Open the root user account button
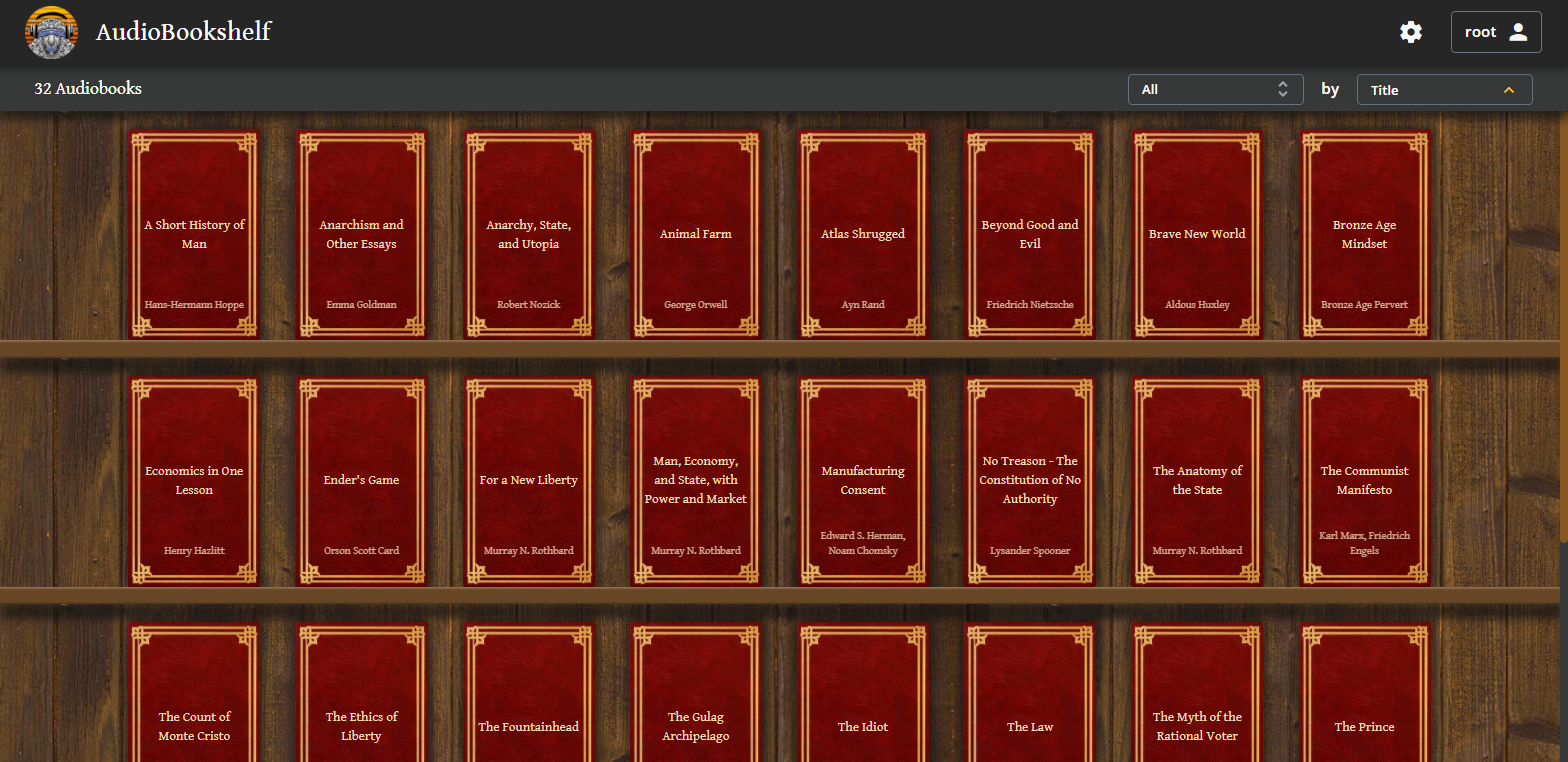The image size is (1568, 762). [1495, 32]
